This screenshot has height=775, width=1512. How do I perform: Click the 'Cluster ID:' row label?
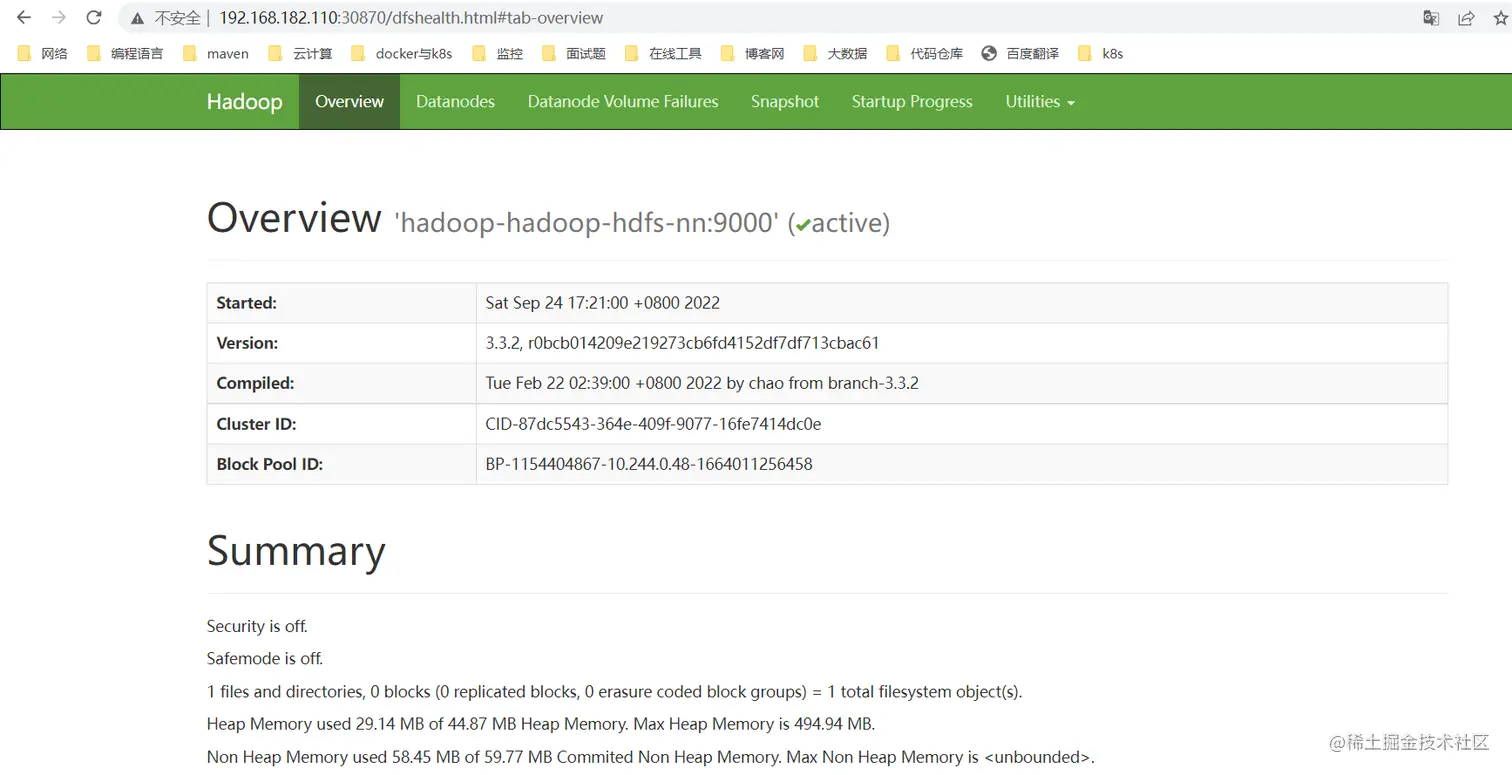click(x=257, y=424)
